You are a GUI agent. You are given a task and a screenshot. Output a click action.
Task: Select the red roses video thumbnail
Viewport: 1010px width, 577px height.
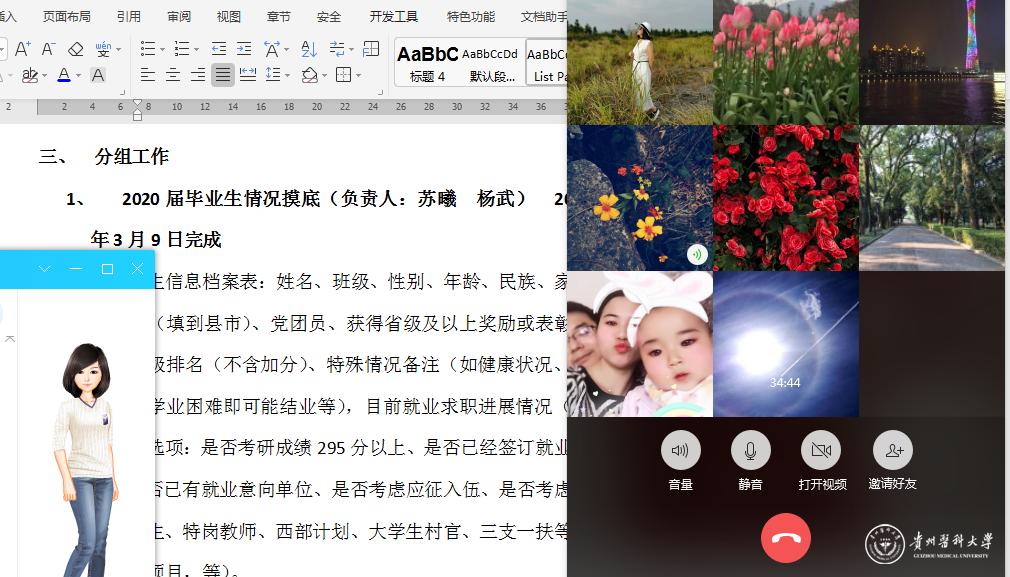[785, 197]
